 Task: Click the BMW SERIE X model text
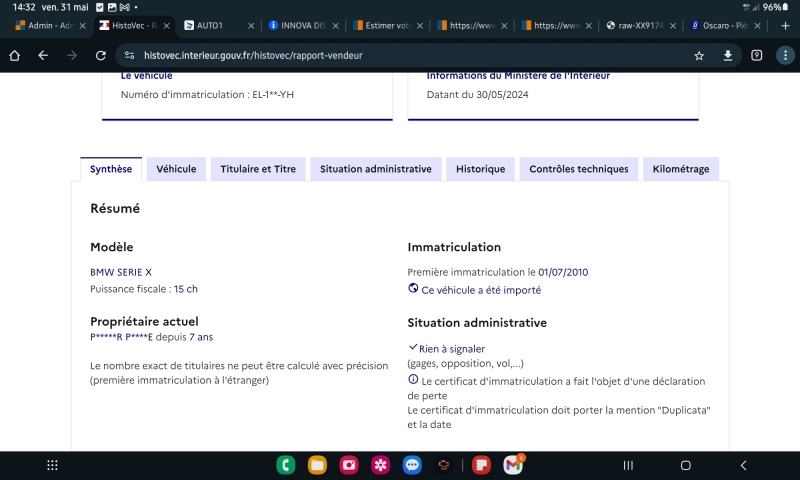[121, 272]
